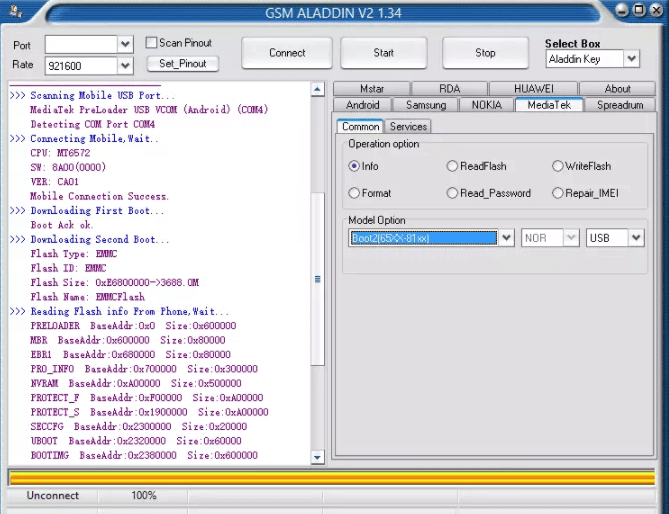Click the 'Downloading Second Boot...' log line

[100, 239]
